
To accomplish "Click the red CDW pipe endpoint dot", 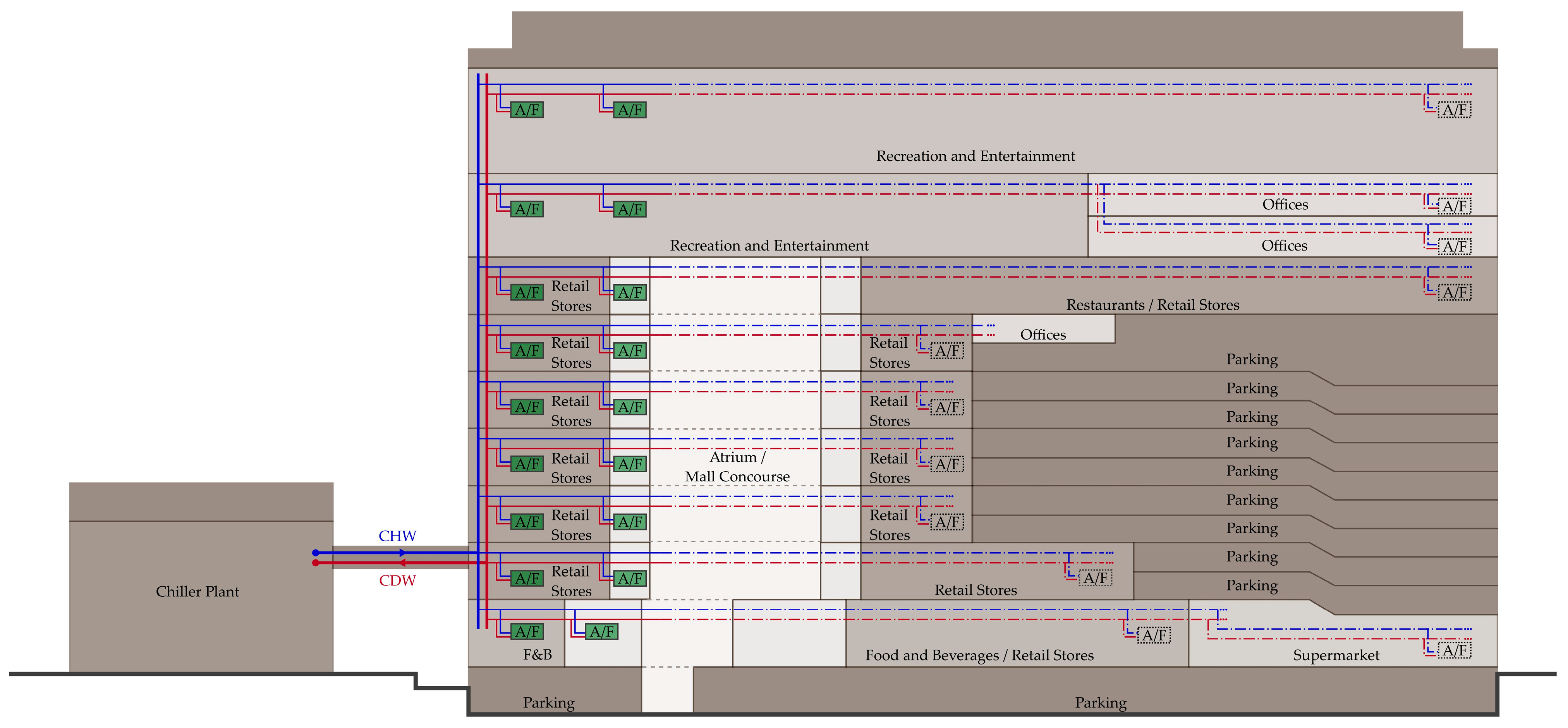I will point(315,563).
